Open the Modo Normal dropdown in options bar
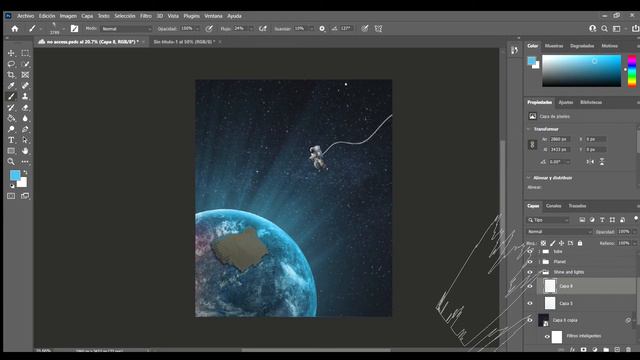The image size is (640, 360). [127, 29]
